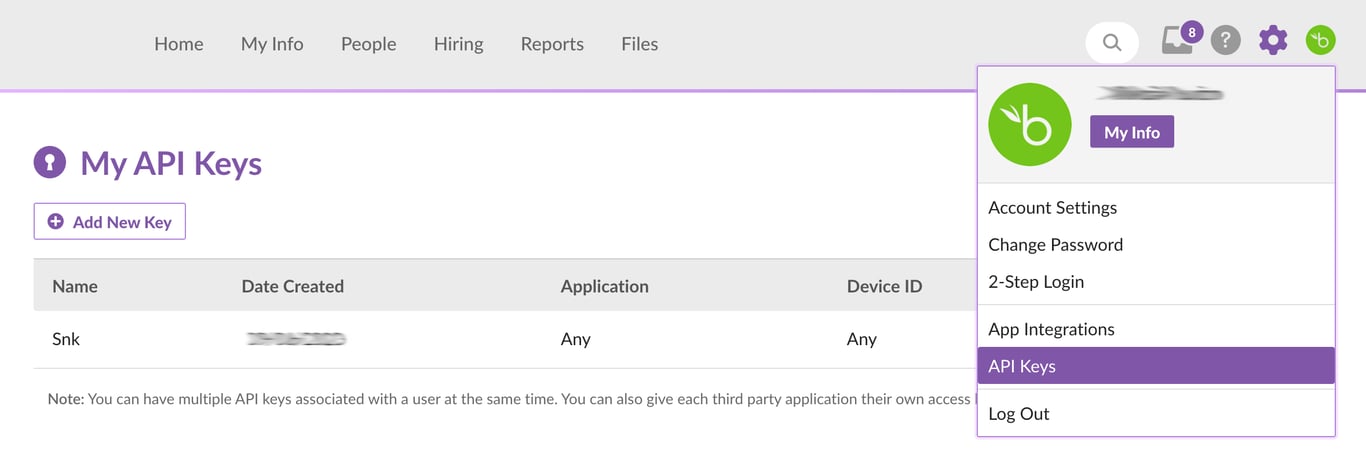This screenshot has height=454, width=1366.
Task: Click the small green account avatar
Action: (x=1321, y=41)
